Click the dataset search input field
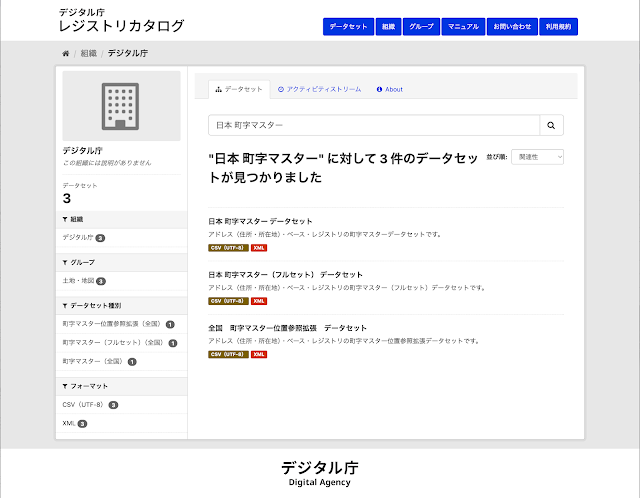This screenshot has width=640, height=498. coord(374,125)
